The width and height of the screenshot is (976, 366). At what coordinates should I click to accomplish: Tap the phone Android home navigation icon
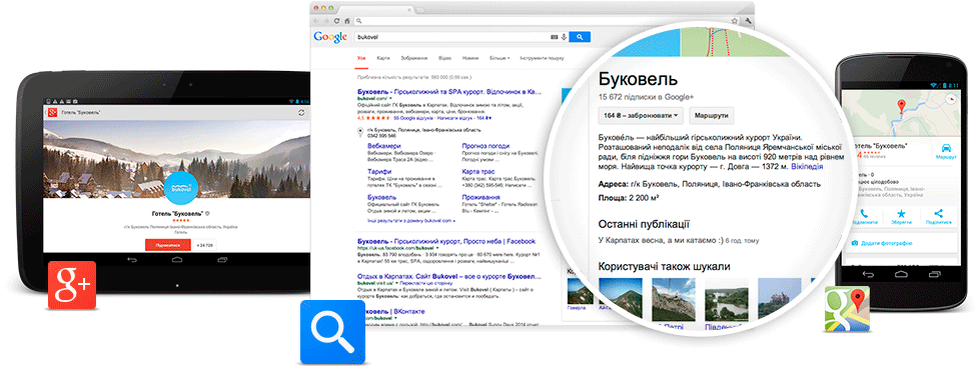point(901,274)
